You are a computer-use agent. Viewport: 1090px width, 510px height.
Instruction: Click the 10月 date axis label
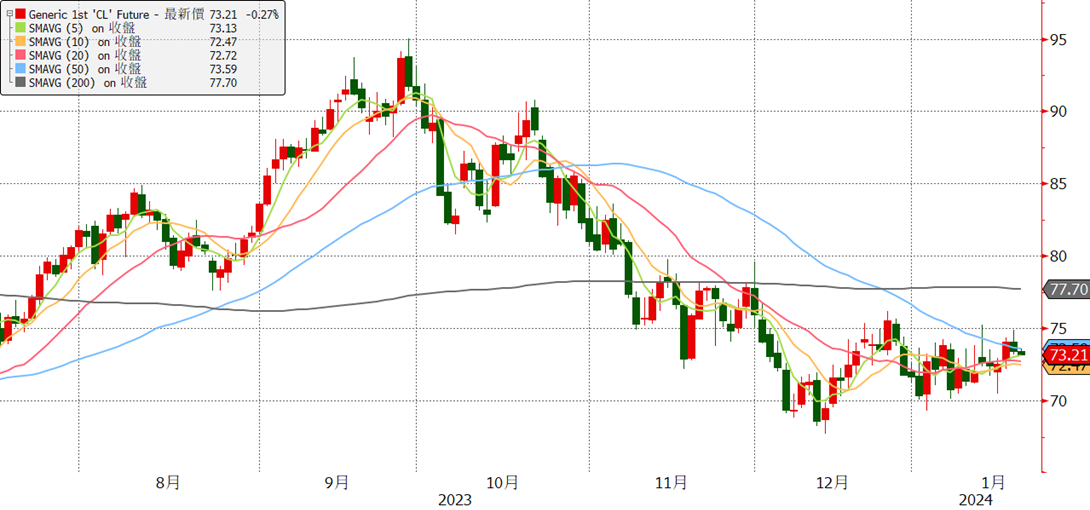502,482
